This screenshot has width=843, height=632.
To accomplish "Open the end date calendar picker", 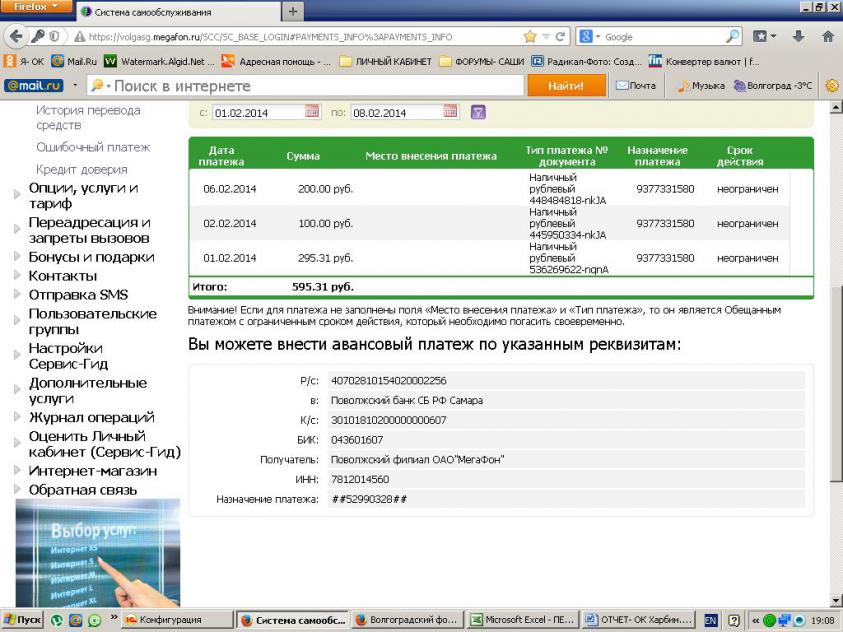I will (x=450, y=112).
